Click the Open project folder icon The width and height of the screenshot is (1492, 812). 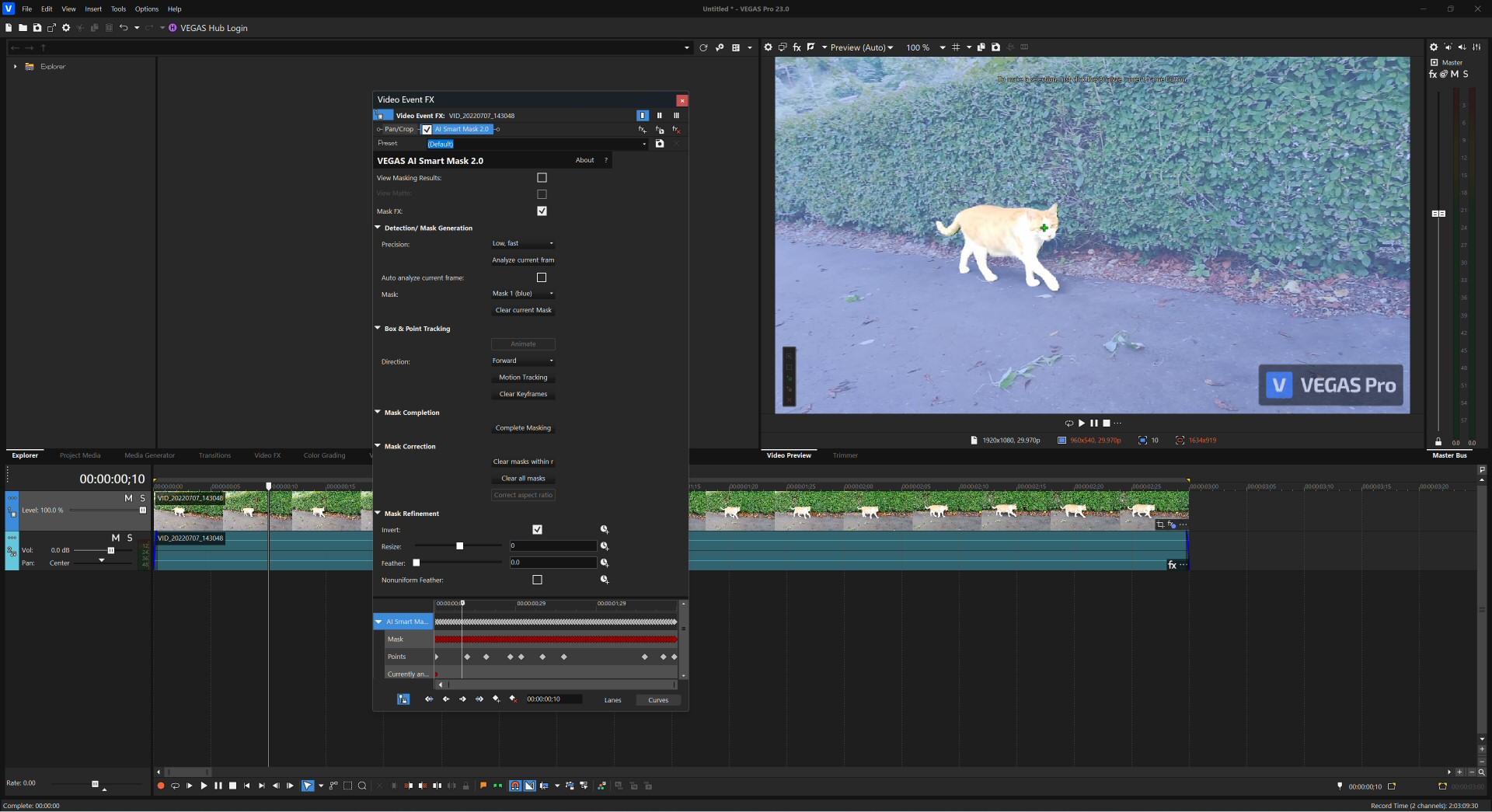pyautogui.click(x=23, y=28)
